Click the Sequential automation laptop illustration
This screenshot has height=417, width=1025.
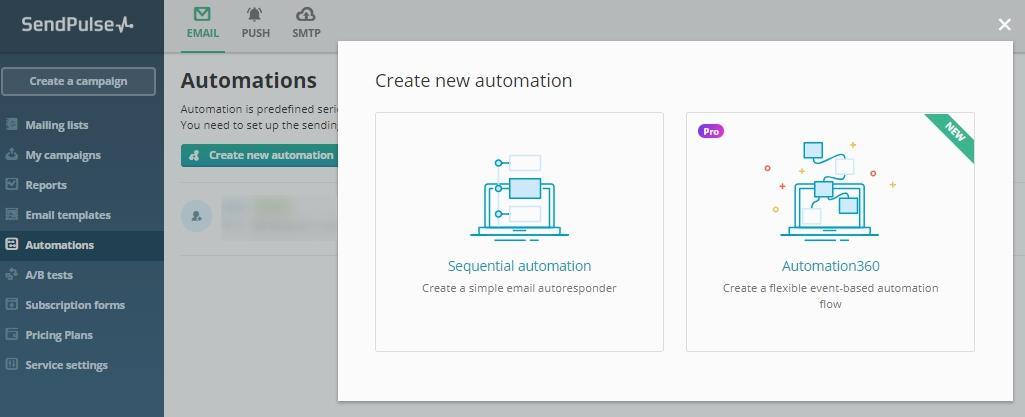click(519, 197)
